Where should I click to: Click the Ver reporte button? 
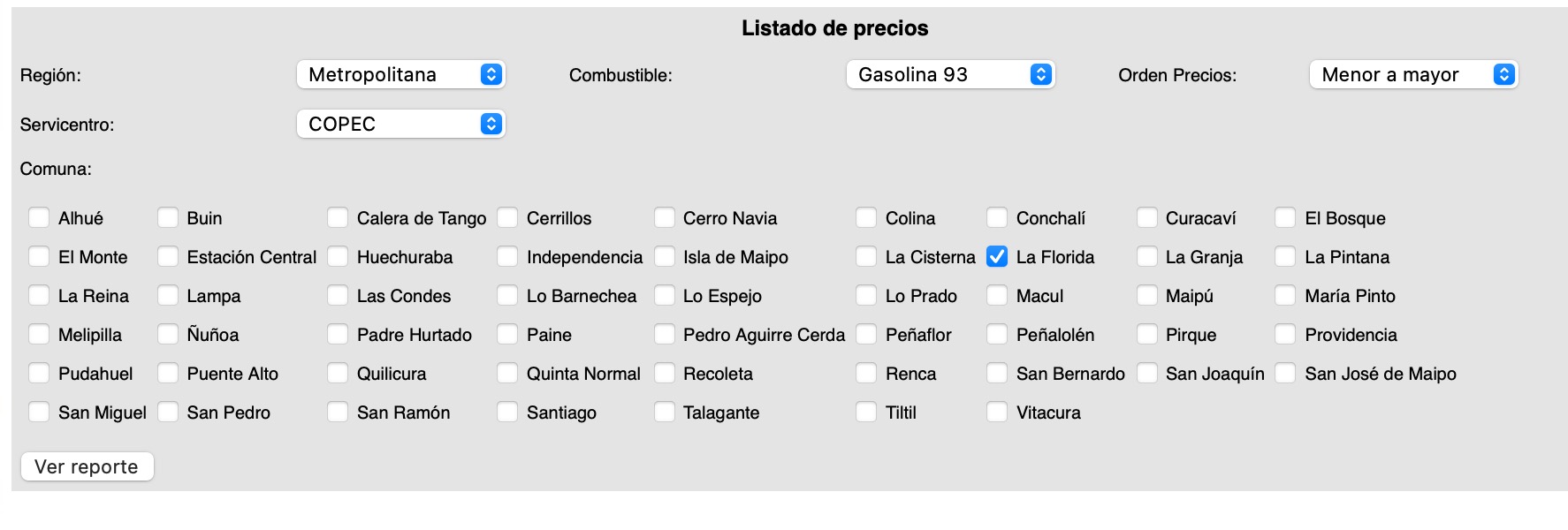[87, 466]
